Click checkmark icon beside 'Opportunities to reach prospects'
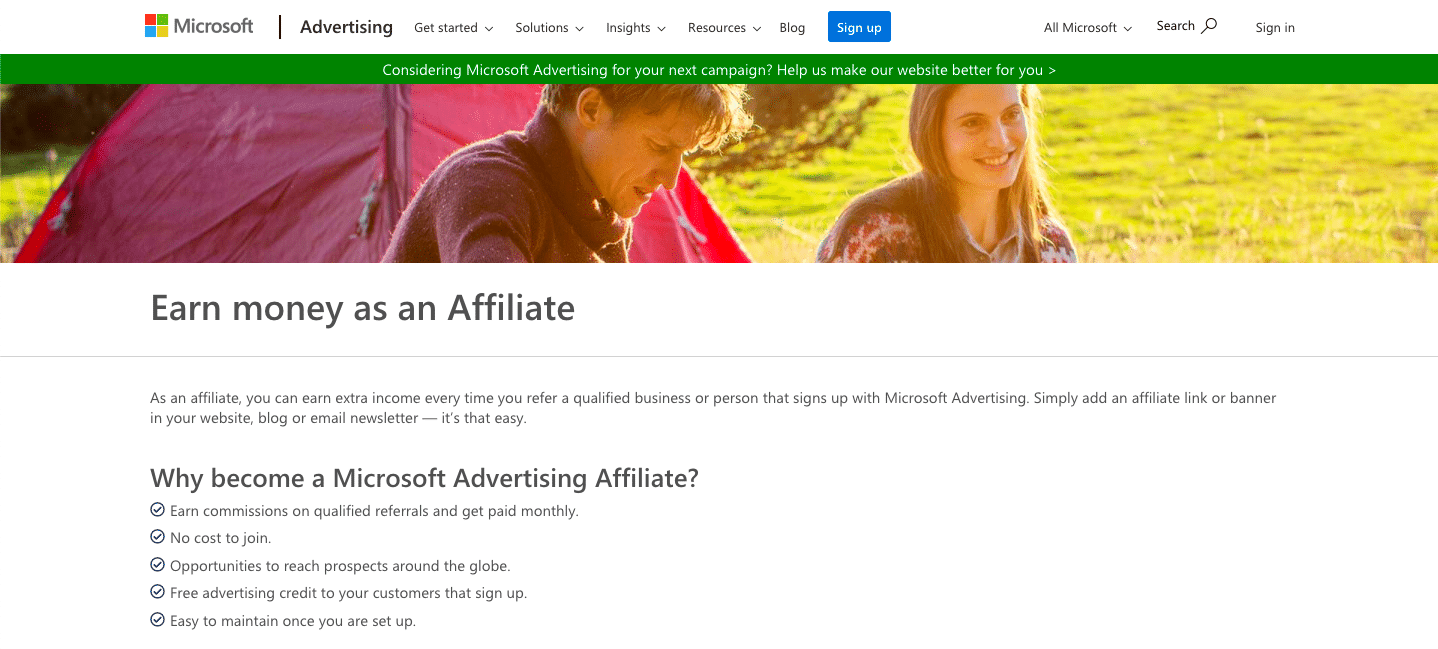The height and width of the screenshot is (649, 1438). tap(157, 565)
